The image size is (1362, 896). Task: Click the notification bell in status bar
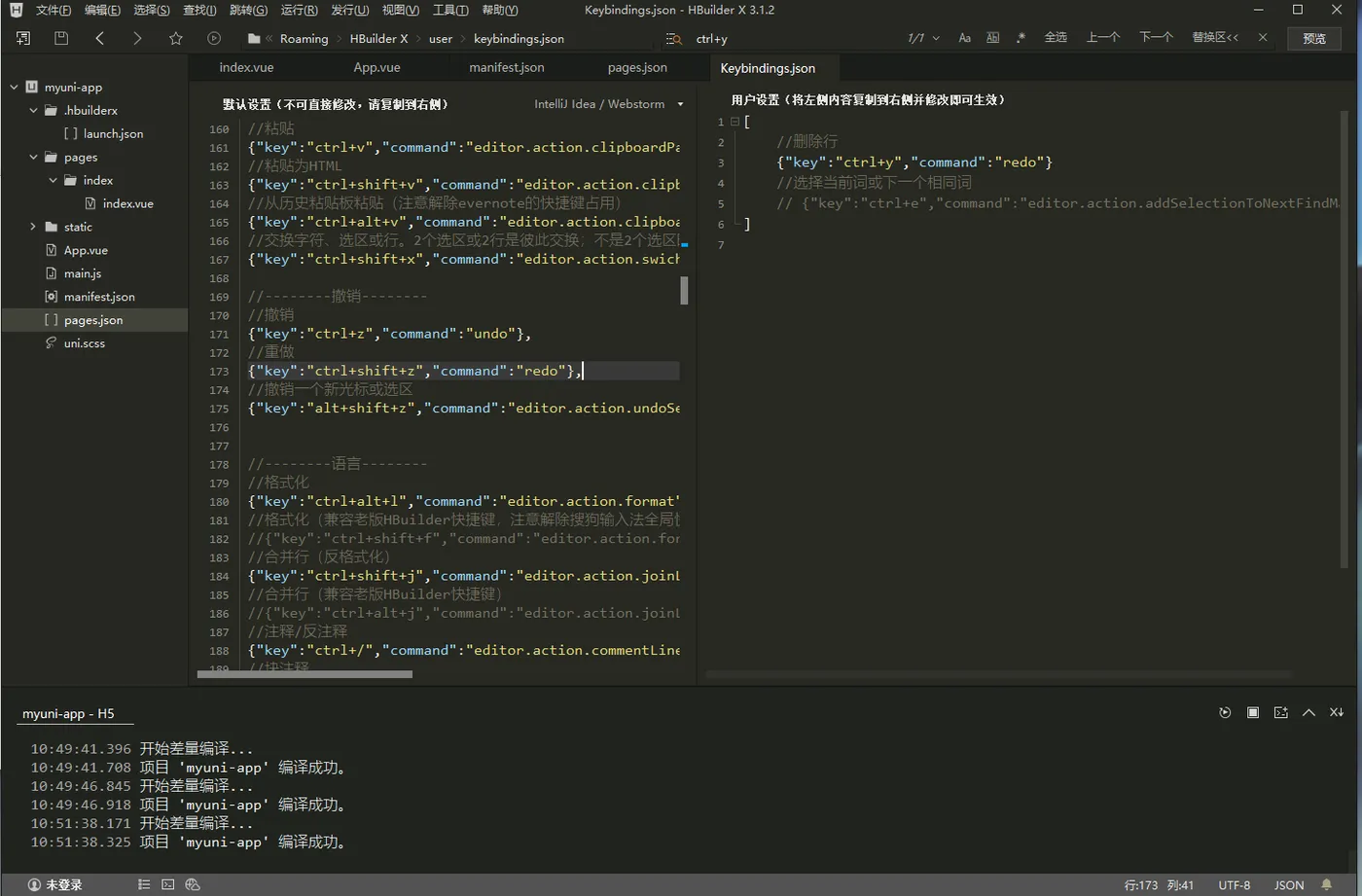[1326, 884]
